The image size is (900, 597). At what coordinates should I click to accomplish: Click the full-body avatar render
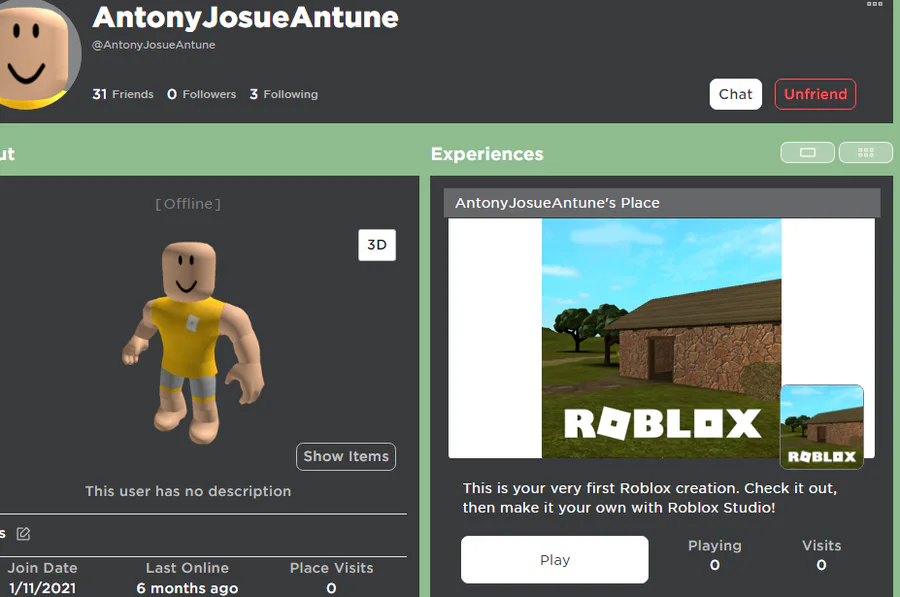193,343
